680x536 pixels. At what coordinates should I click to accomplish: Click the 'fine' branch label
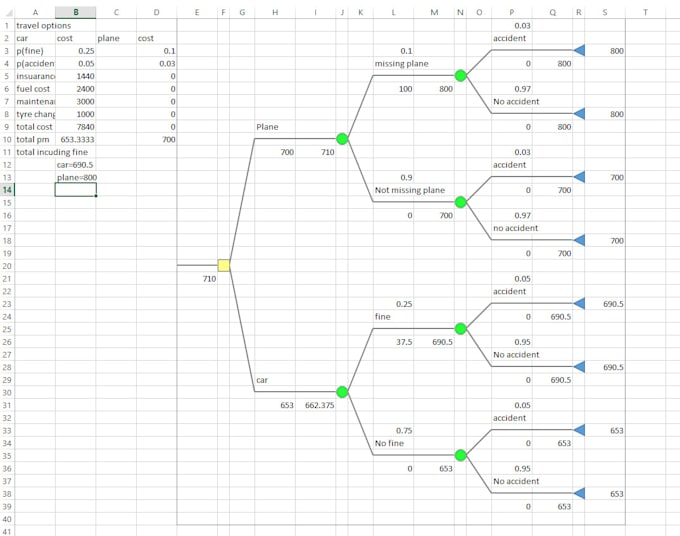point(382,317)
